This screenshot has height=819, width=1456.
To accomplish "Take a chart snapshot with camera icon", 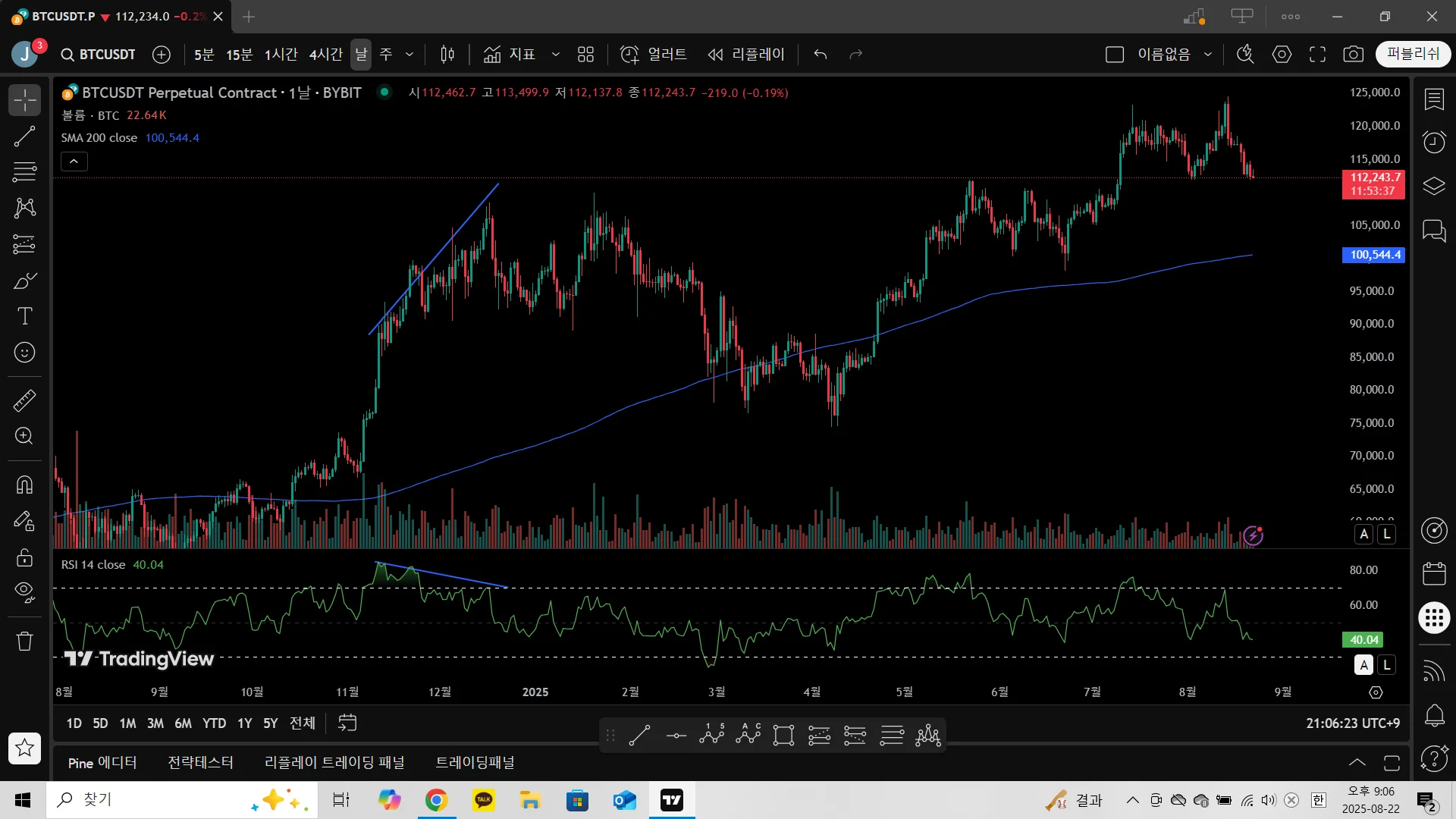I will [x=1353, y=55].
